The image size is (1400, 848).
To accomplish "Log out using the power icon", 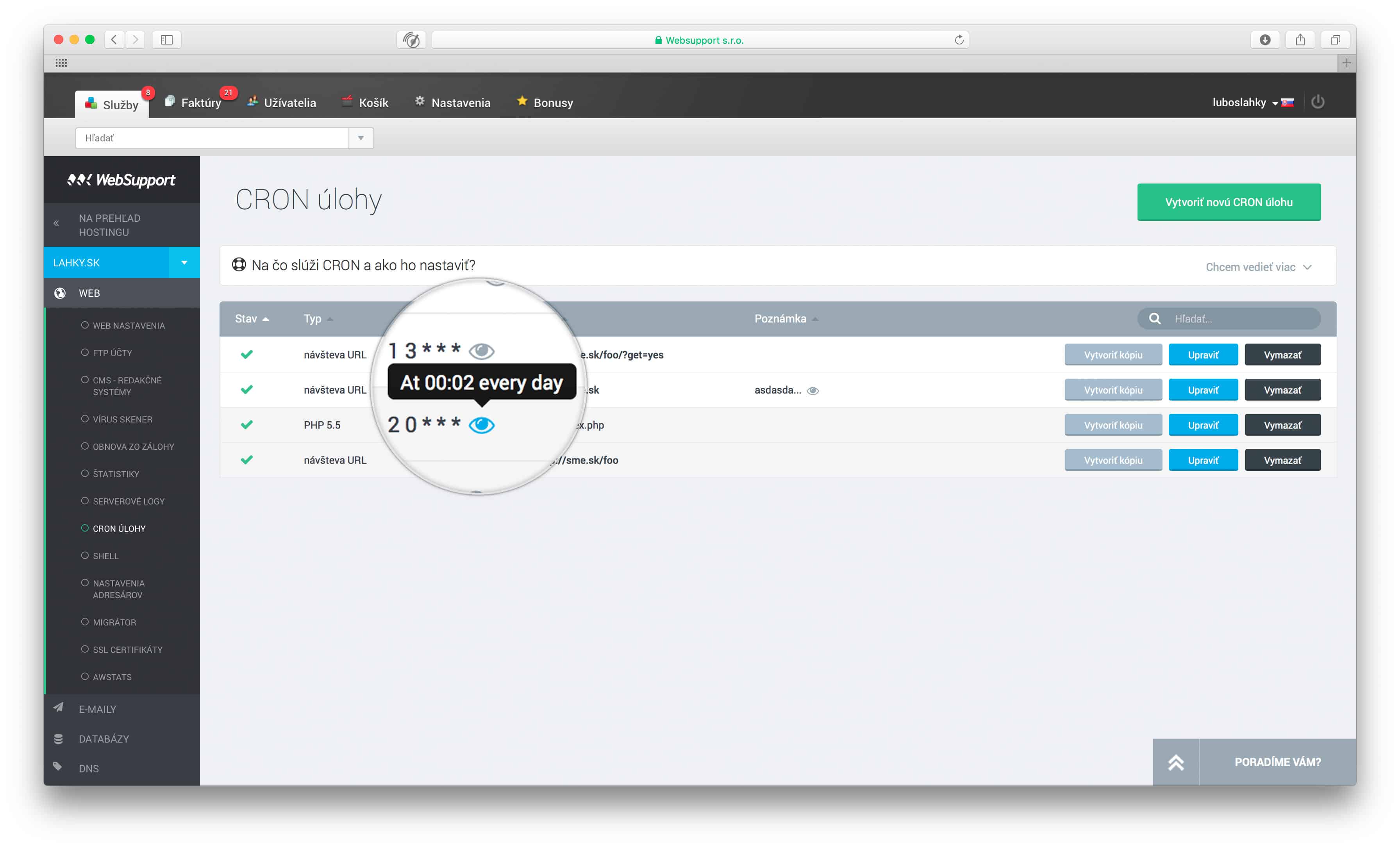I will click(1318, 102).
